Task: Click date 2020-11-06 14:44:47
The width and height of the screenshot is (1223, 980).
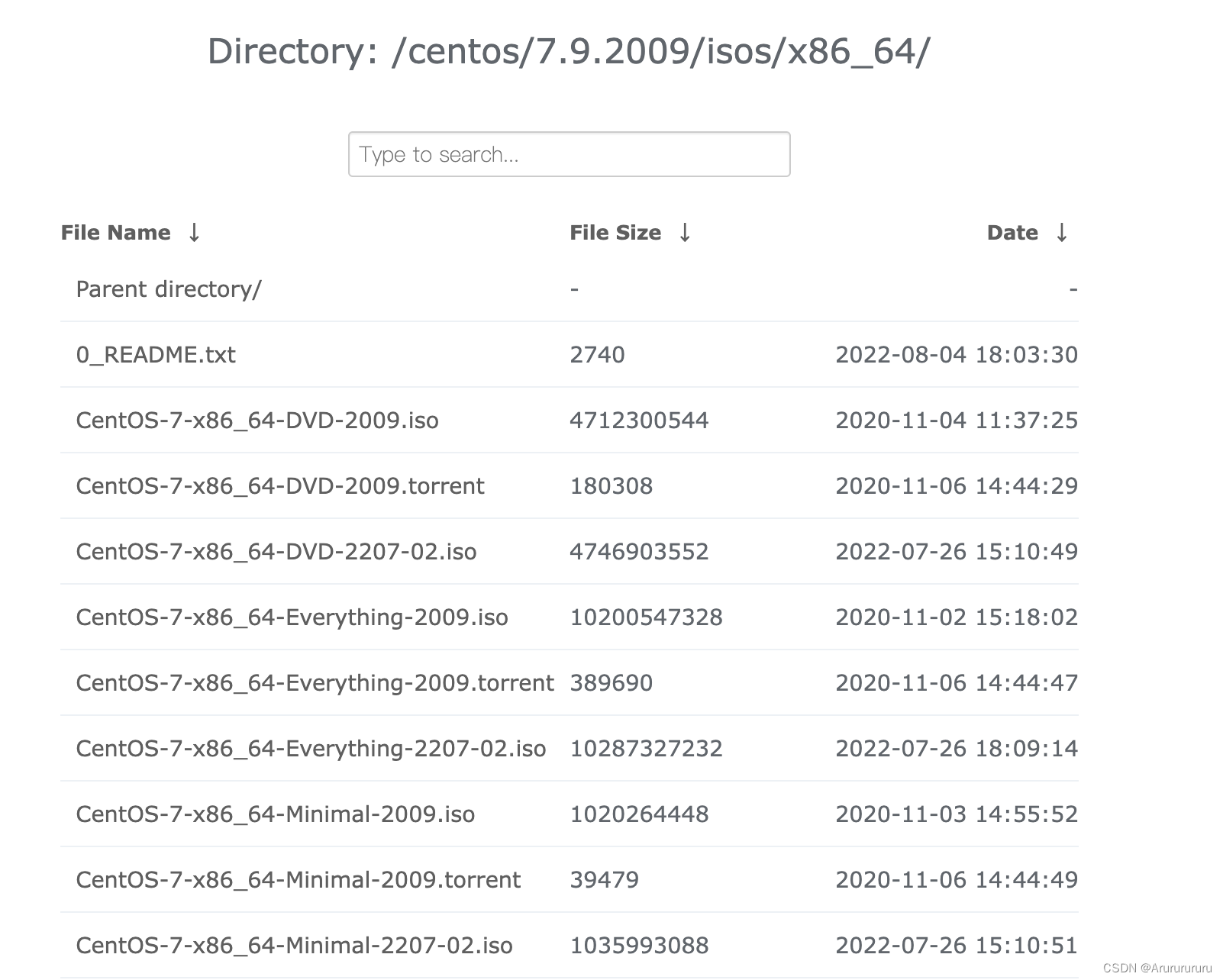Action: 957,683
